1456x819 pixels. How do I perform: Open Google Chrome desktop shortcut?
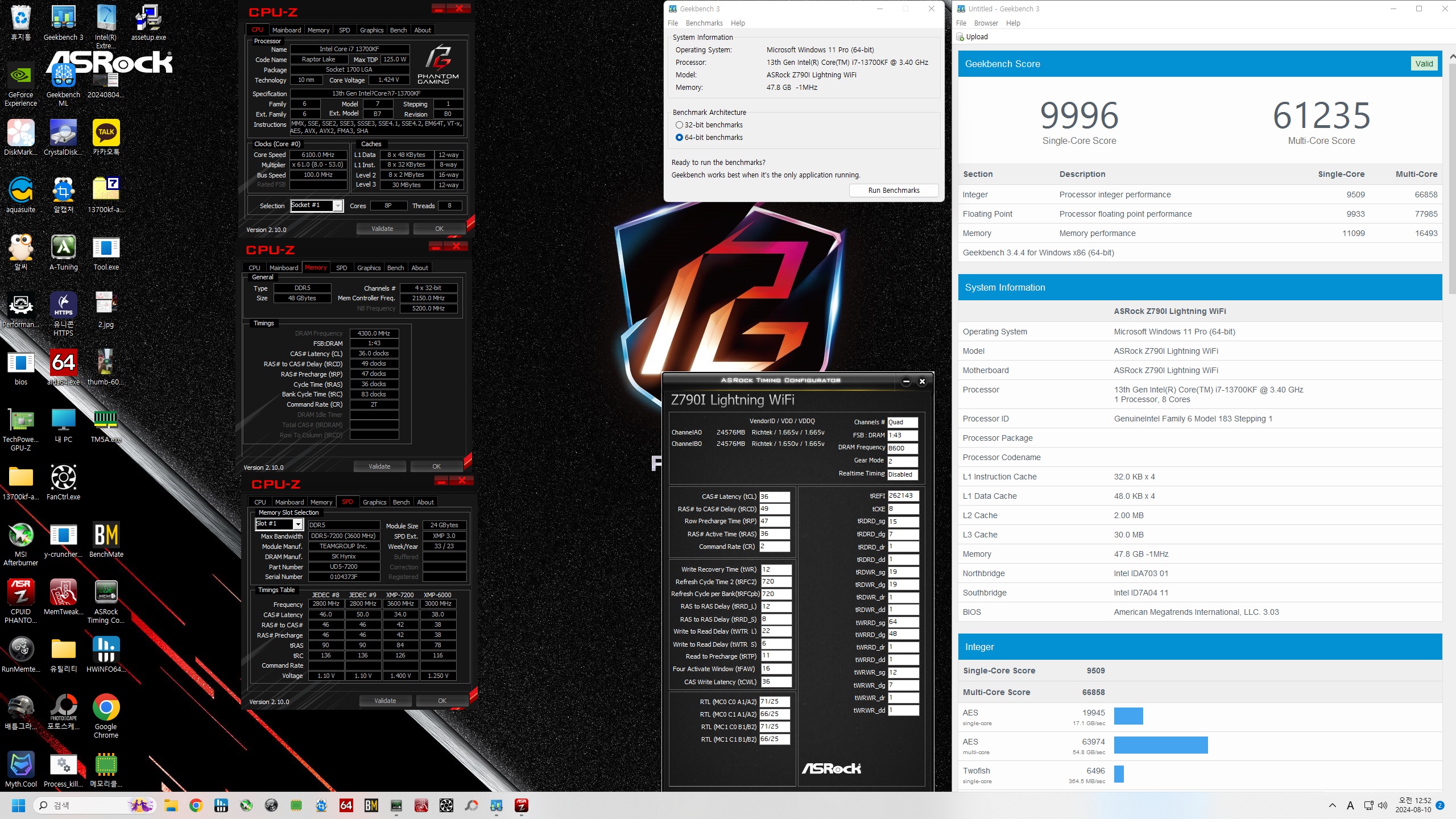(106, 717)
